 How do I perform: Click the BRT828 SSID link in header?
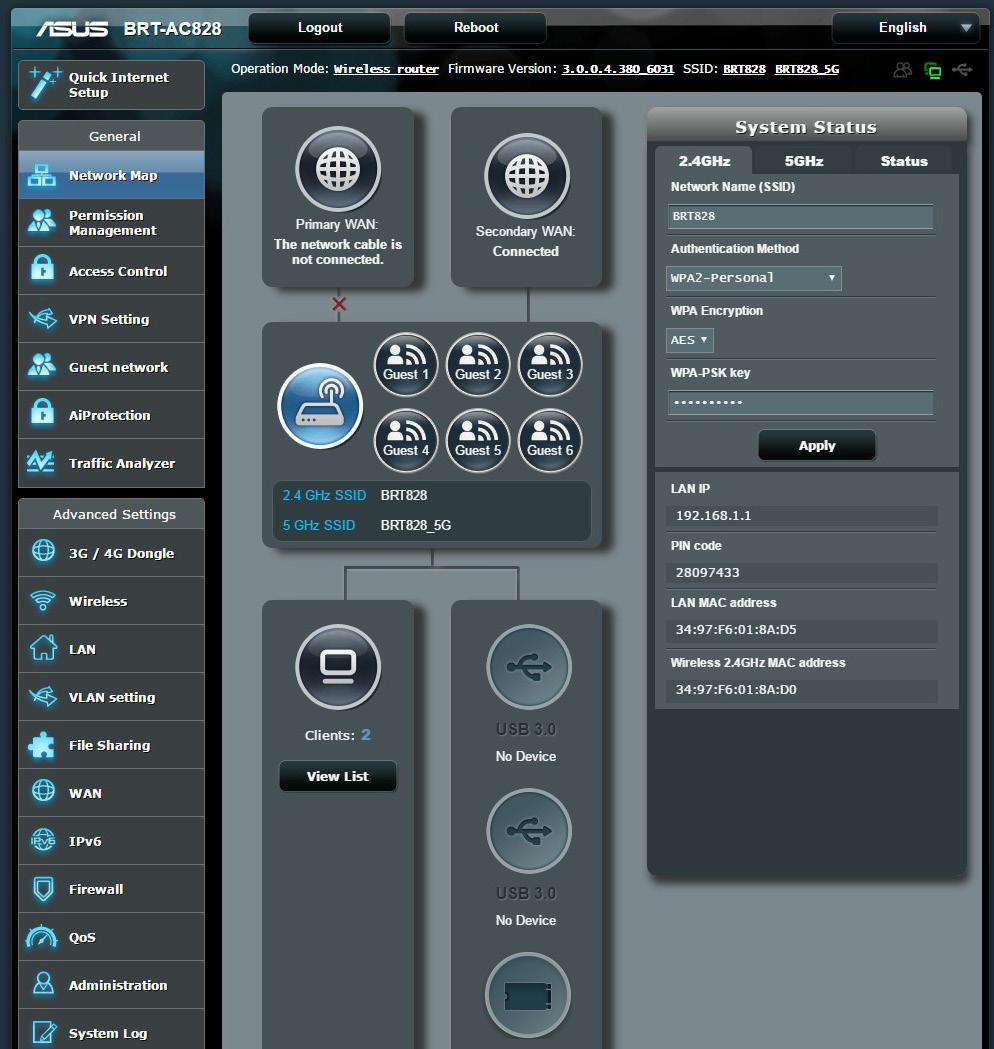(744, 69)
